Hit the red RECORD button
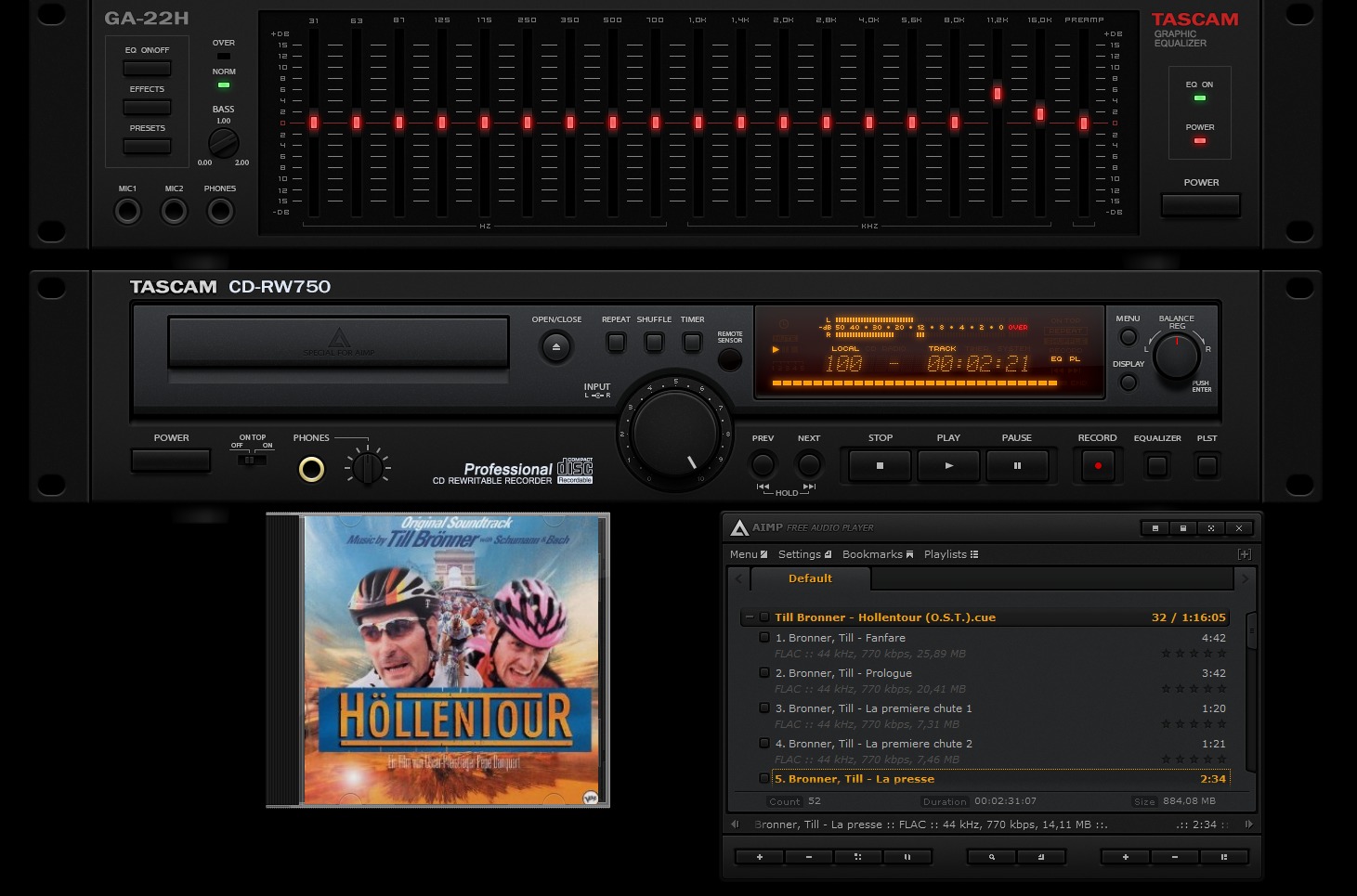The image size is (1357, 896). [x=1098, y=465]
